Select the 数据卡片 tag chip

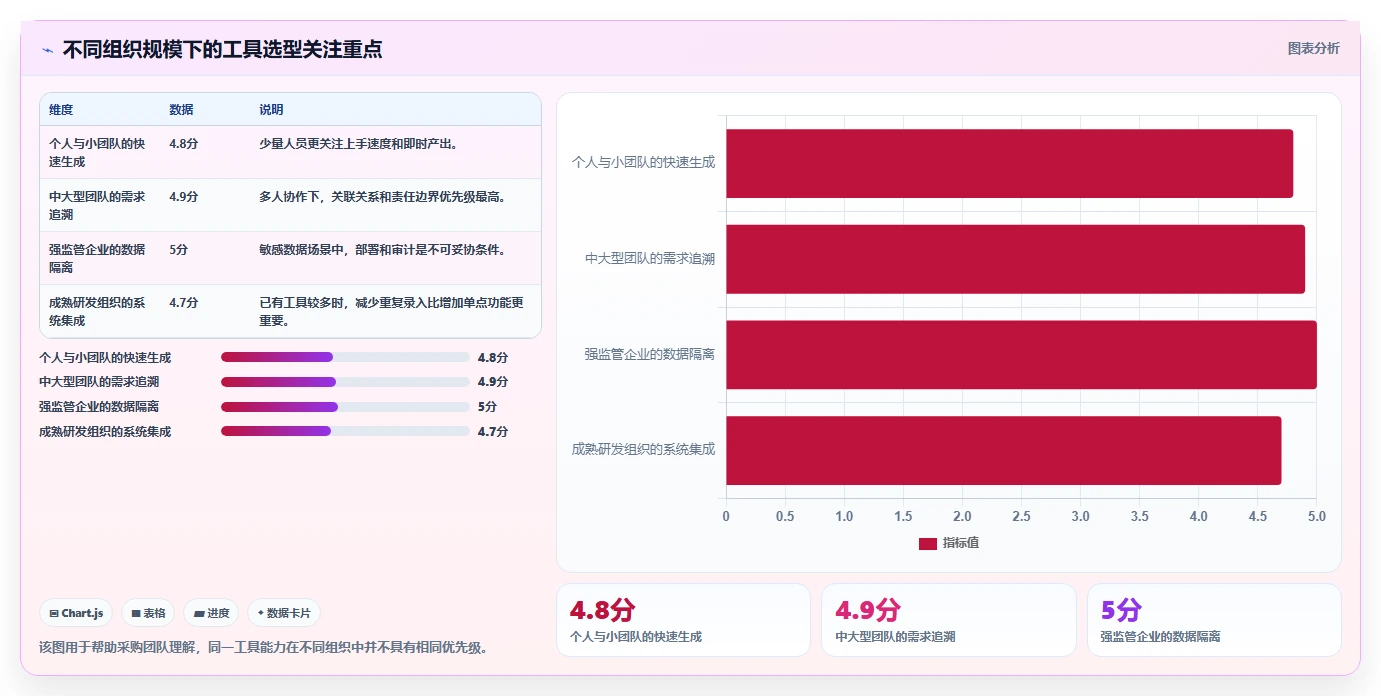tap(284, 613)
